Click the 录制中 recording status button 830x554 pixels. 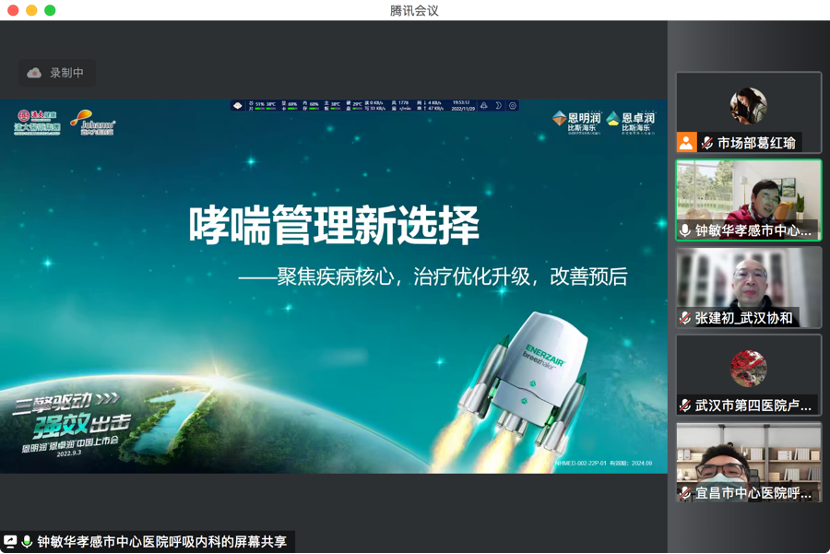coord(57,73)
